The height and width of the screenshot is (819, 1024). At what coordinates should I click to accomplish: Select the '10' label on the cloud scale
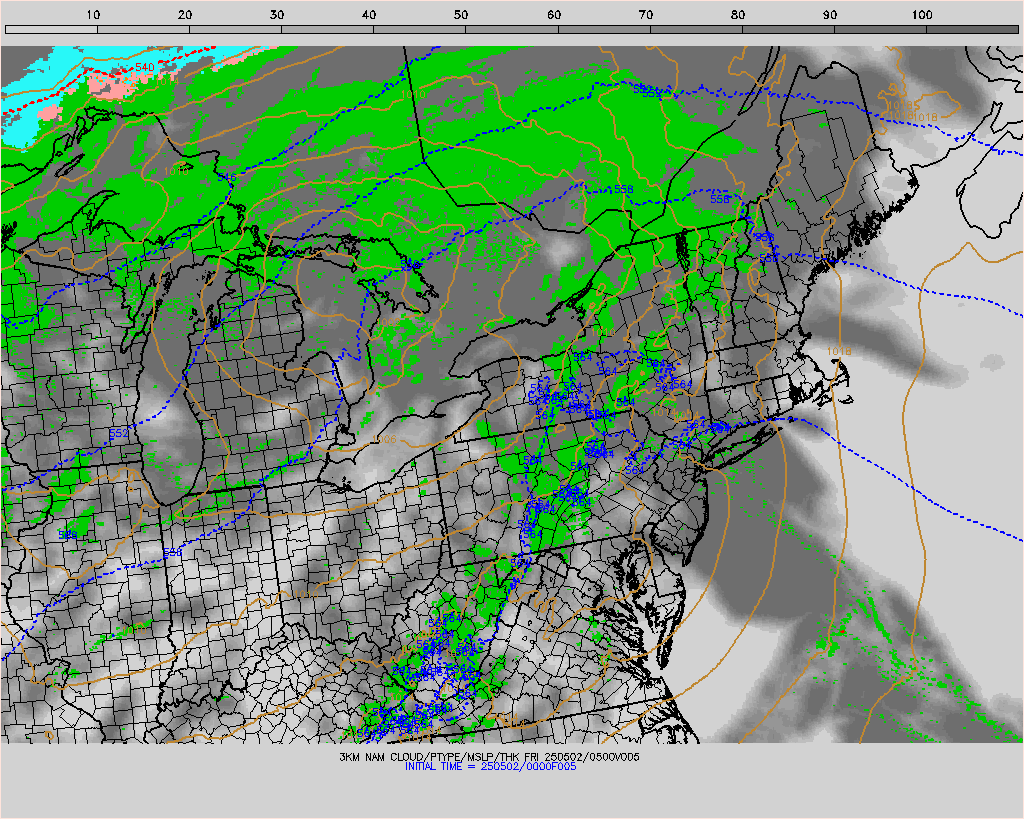tap(93, 14)
